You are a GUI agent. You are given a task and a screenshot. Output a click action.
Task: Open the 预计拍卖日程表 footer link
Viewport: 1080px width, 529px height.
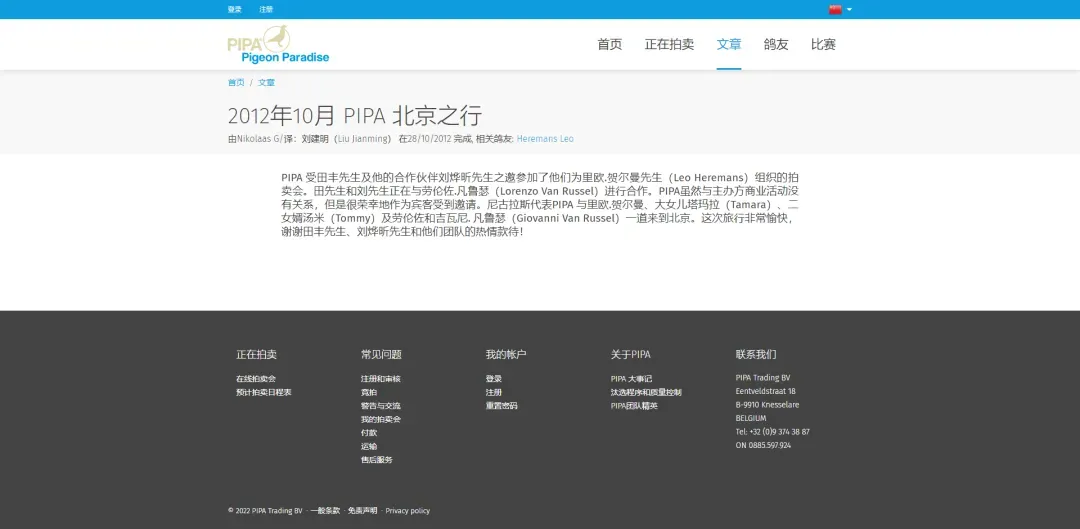[264, 393]
